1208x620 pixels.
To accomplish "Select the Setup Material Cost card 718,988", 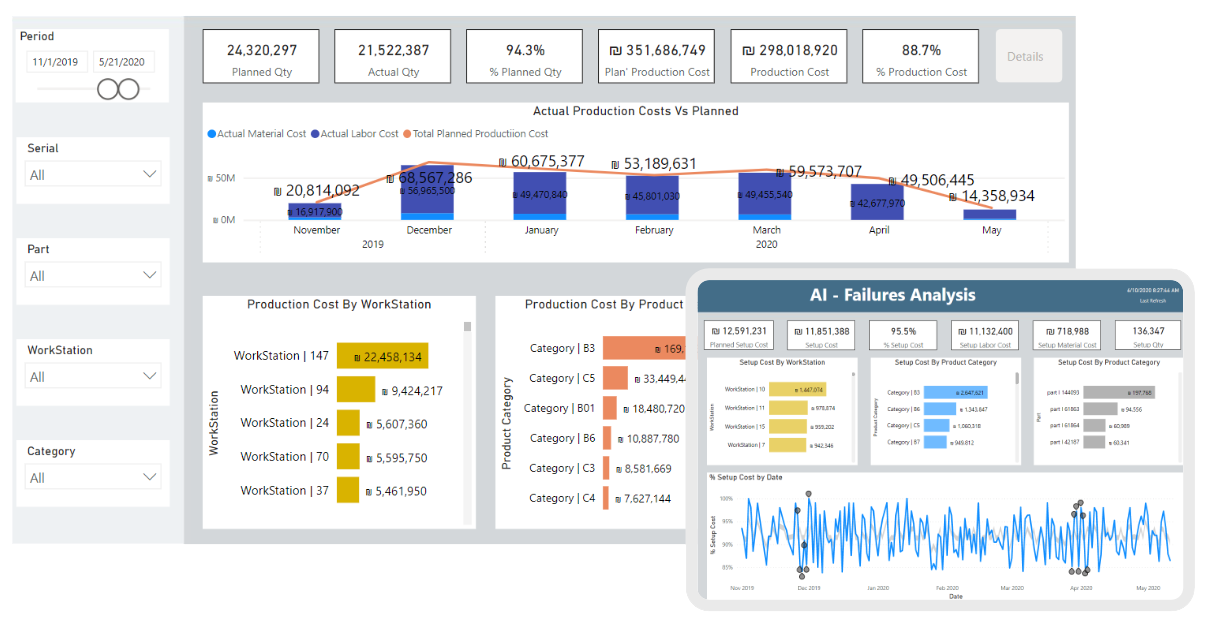I will [x=1067, y=335].
